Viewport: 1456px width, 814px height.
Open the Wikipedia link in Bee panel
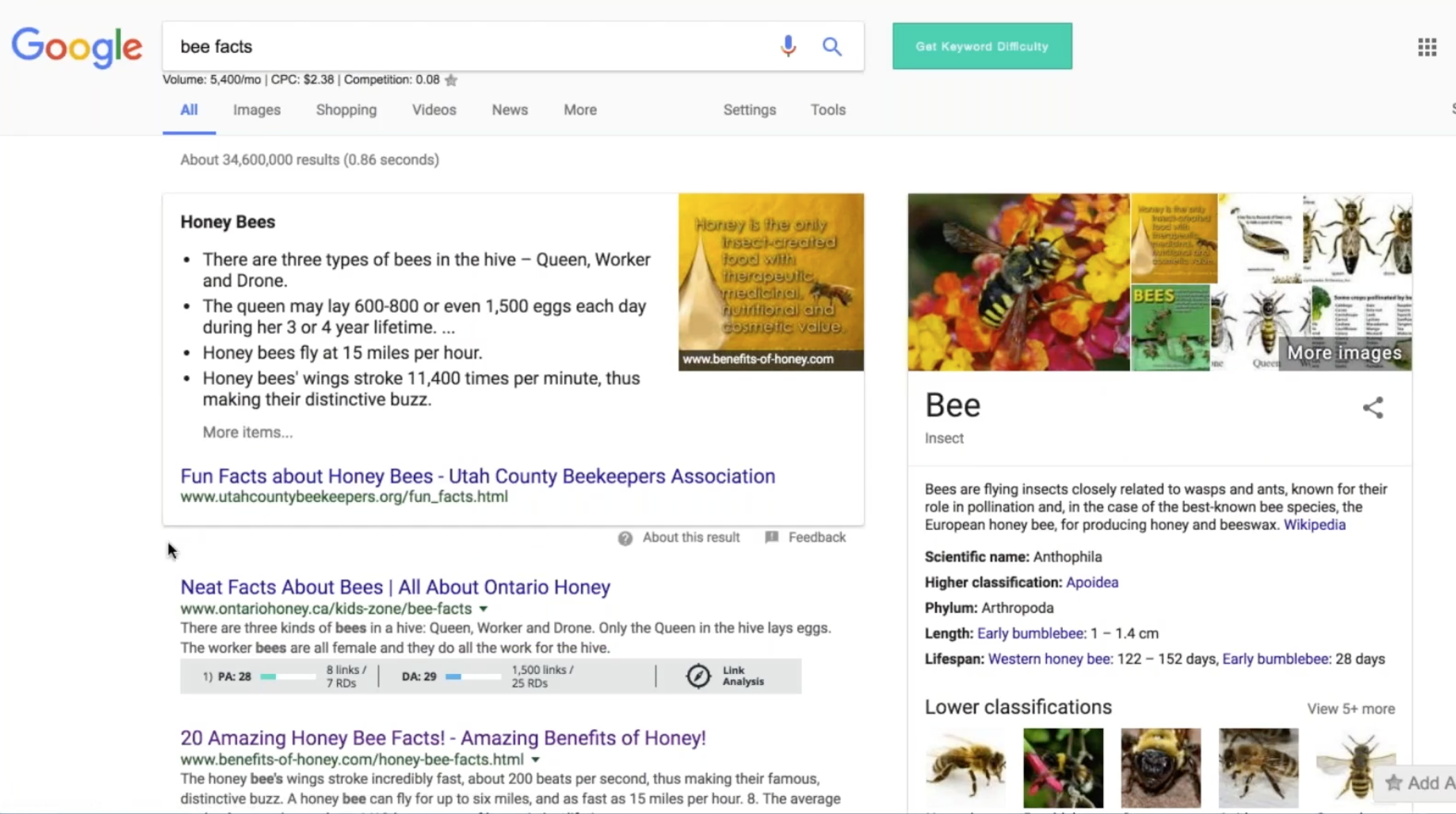click(x=1314, y=525)
